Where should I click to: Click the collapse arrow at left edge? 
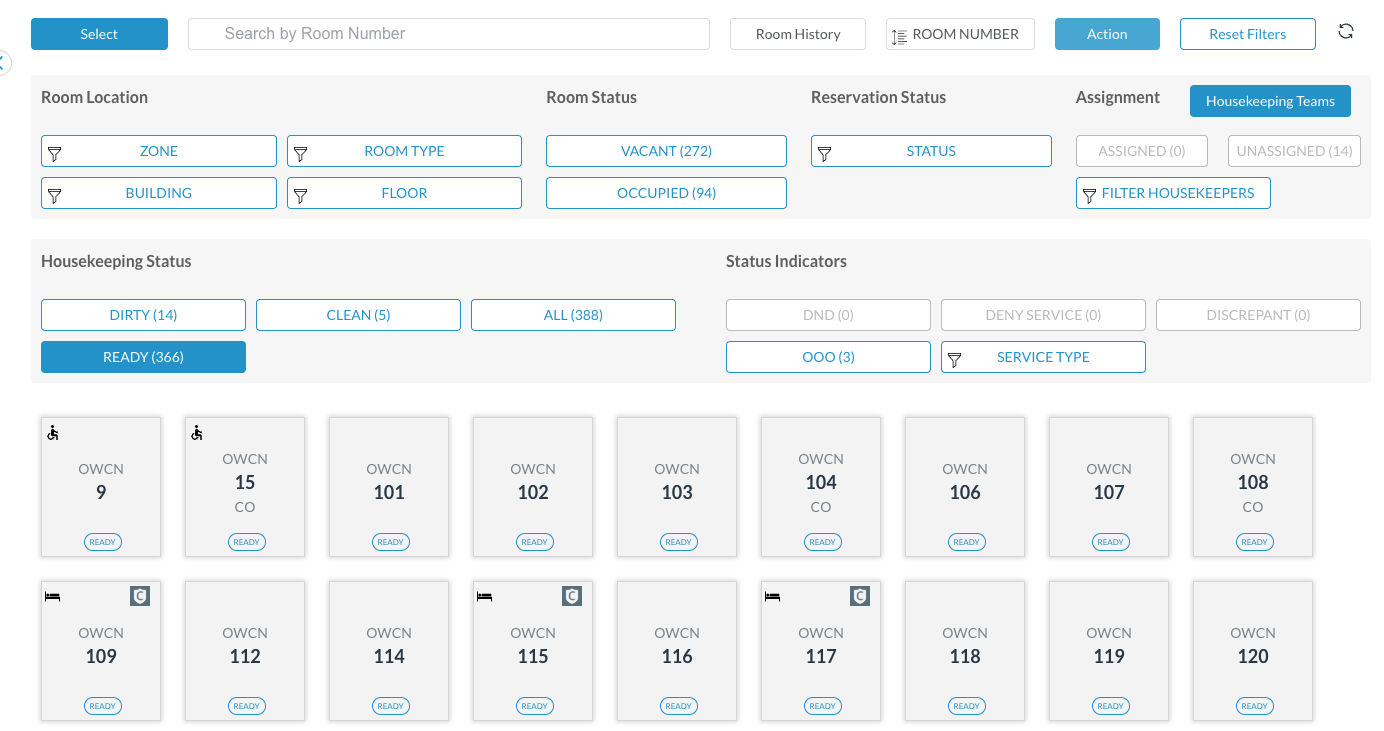(x=3, y=63)
